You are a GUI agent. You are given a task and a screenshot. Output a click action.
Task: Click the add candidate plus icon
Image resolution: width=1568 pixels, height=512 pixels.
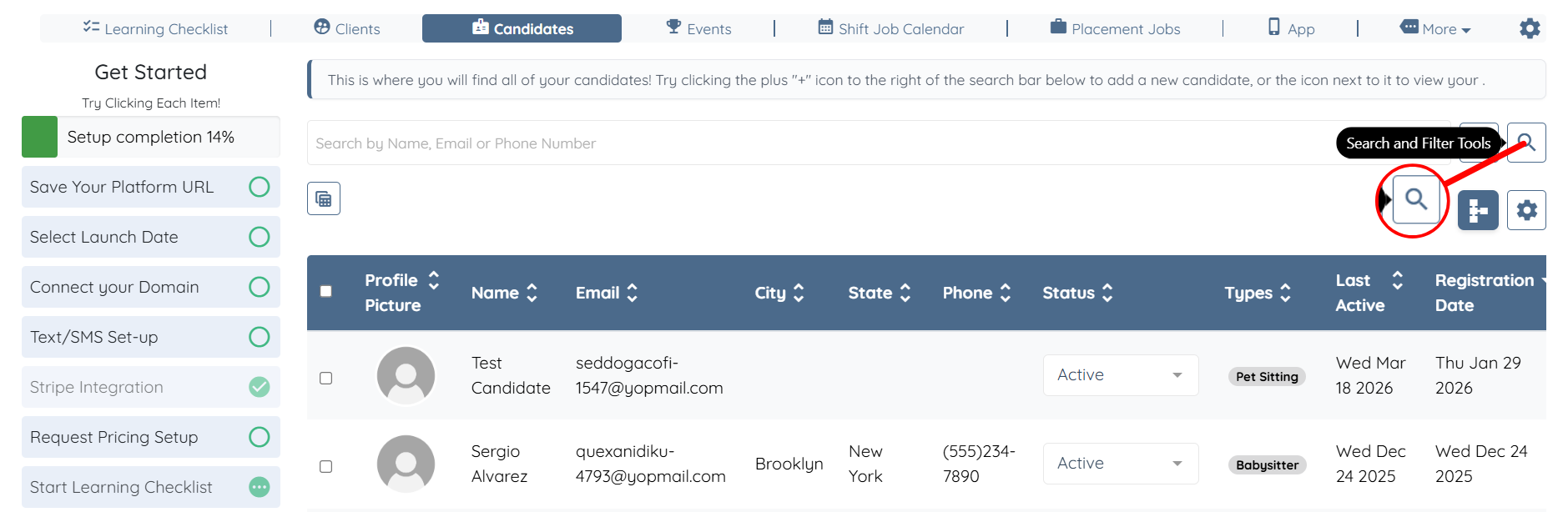pyautogui.click(x=1478, y=210)
